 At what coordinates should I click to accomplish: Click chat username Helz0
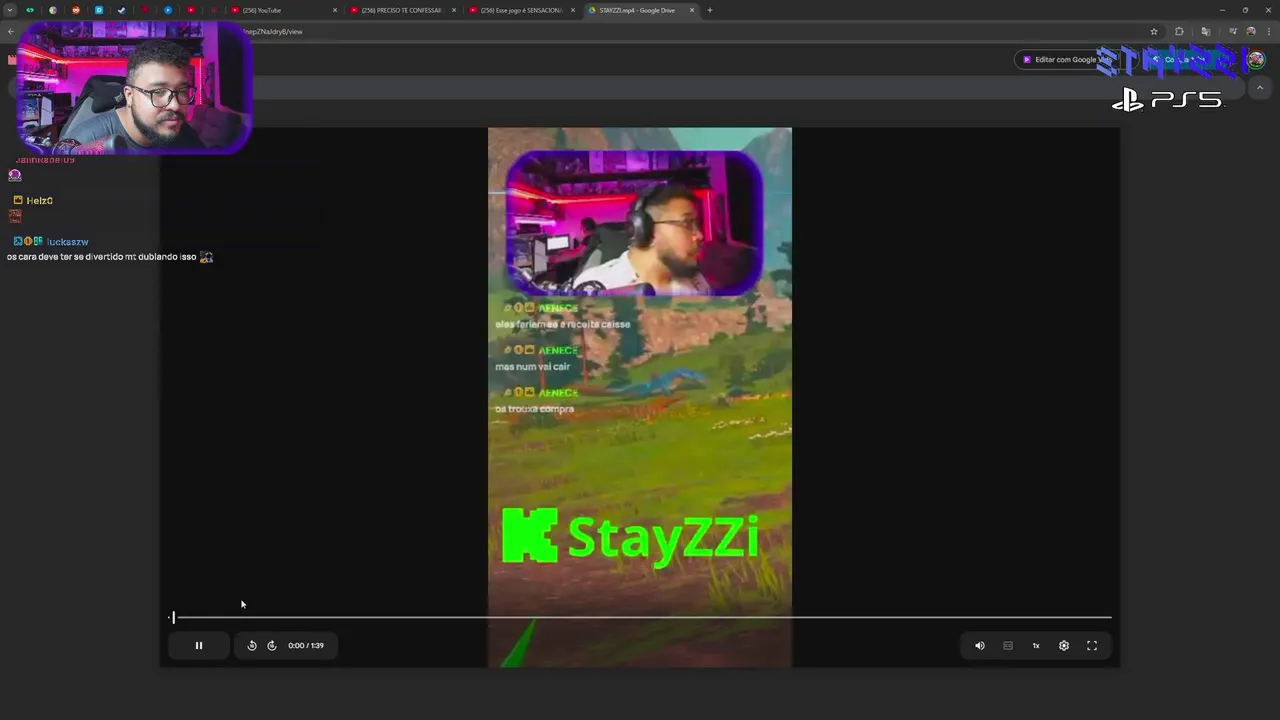point(40,201)
